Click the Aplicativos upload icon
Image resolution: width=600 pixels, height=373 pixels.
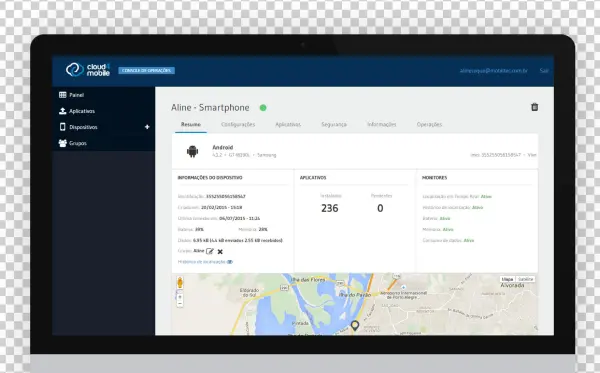click(x=63, y=111)
